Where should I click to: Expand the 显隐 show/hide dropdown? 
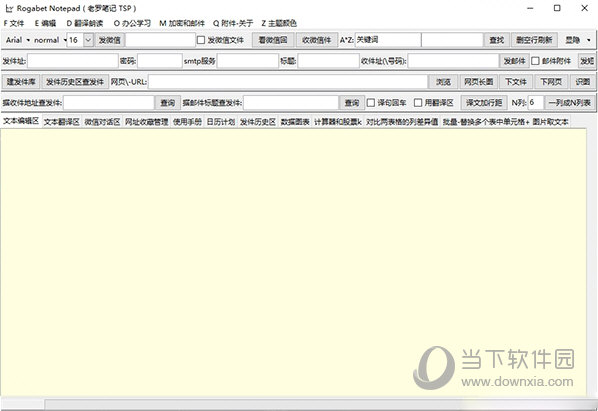tap(578, 40)
